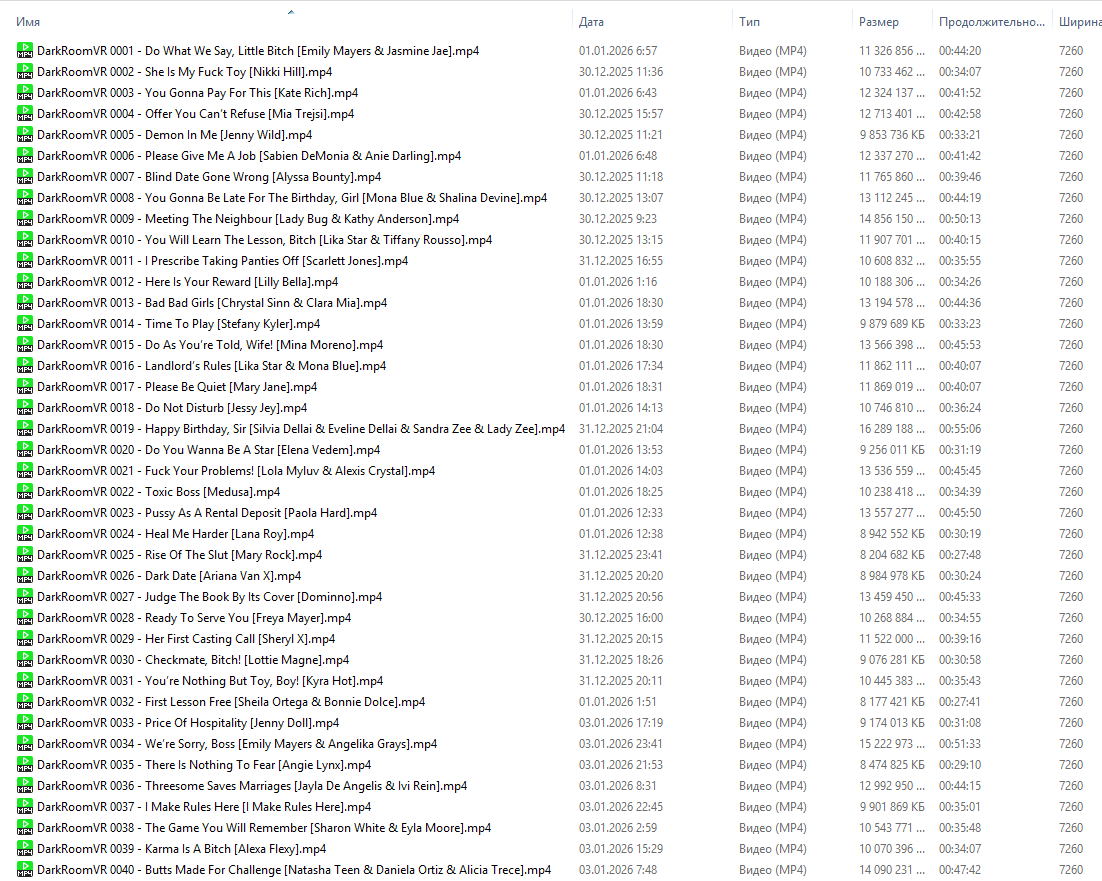This screenshot has height=881, width=1102.
Task: Select file DarkRoomVR 0013 - Bad Bad Girls
Action: [x=212, y=303]
